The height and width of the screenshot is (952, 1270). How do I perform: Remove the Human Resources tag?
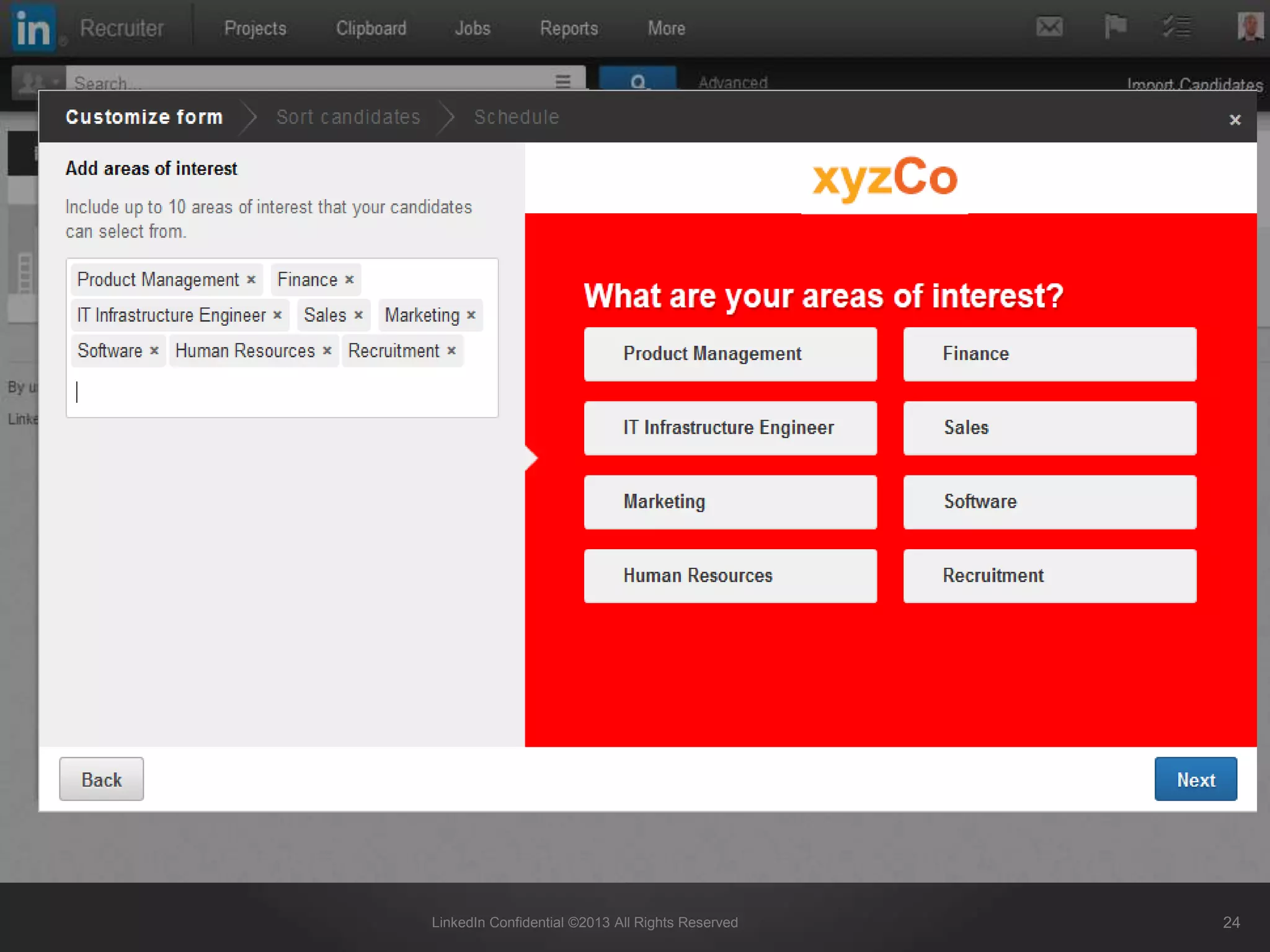coord(327,351)
